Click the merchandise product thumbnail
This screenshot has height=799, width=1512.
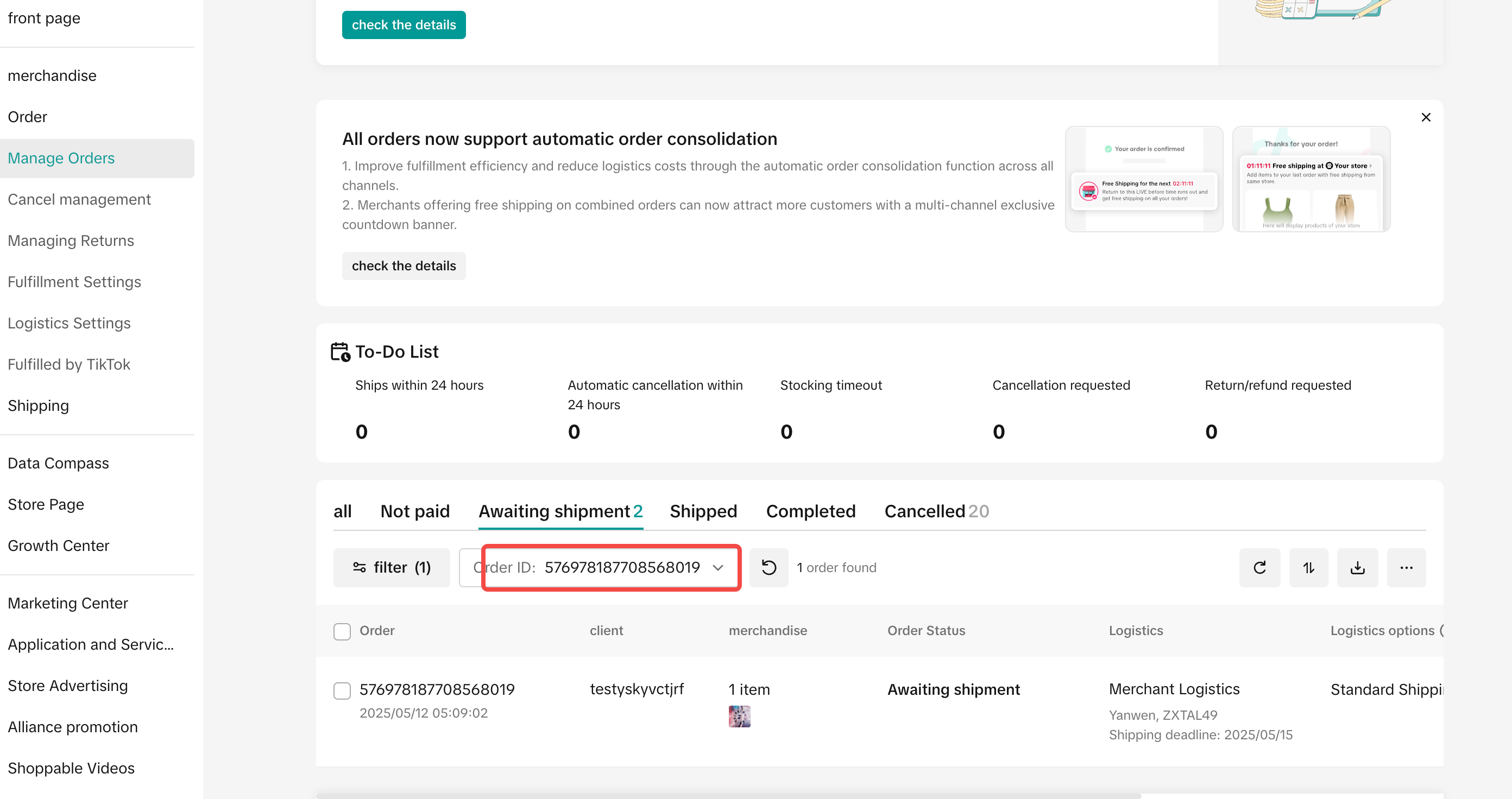tap(739, 716)
